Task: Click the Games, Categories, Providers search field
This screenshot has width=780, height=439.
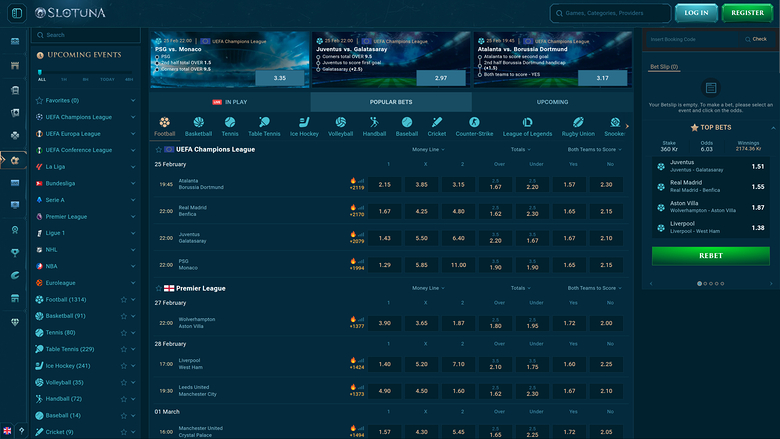Action: pyautogui.click(x=610, y=13)
